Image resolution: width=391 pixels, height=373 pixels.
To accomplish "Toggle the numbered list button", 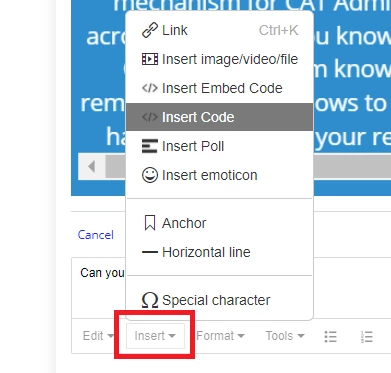I will (367, 336).
